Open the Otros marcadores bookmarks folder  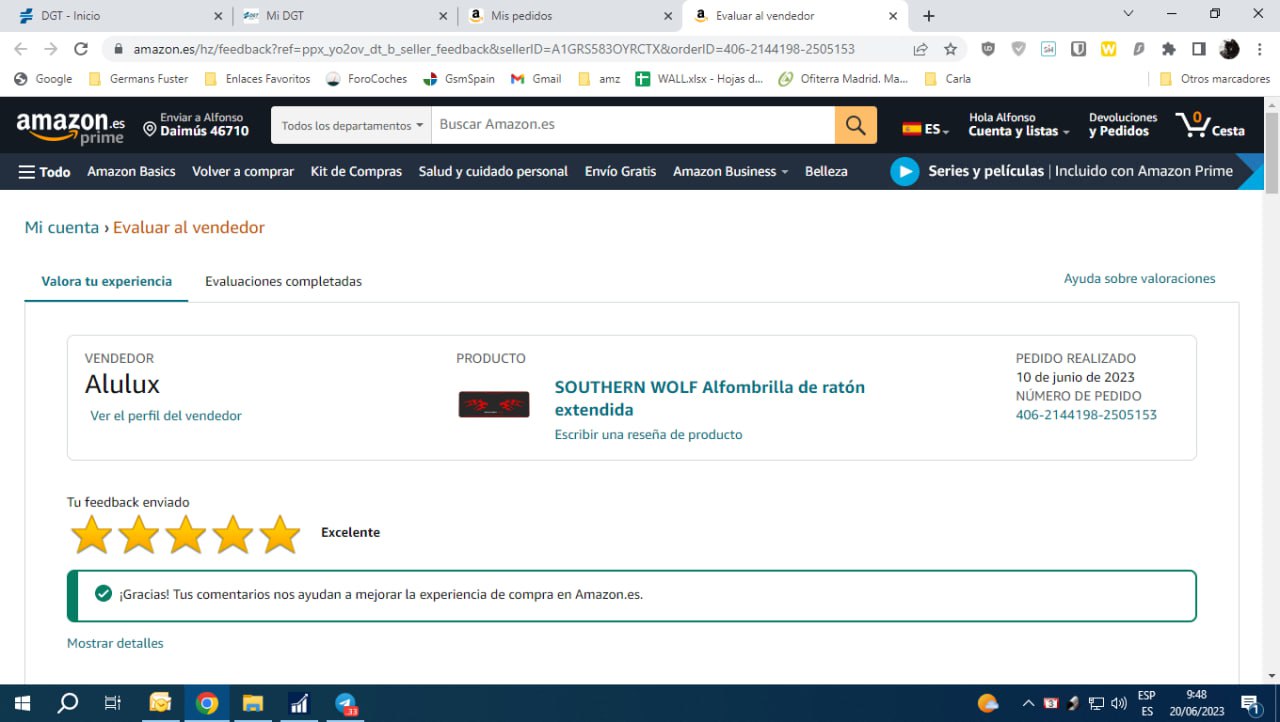[1215, 79]
